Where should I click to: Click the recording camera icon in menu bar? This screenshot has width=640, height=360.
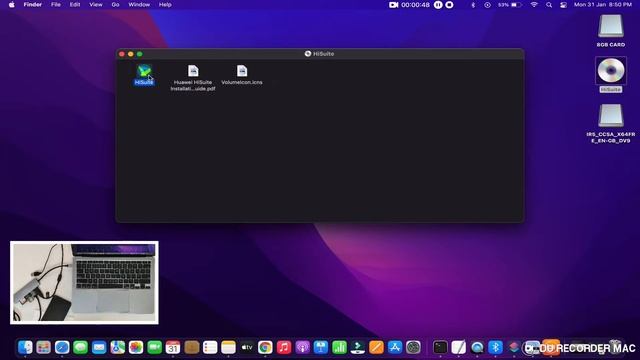393,4
